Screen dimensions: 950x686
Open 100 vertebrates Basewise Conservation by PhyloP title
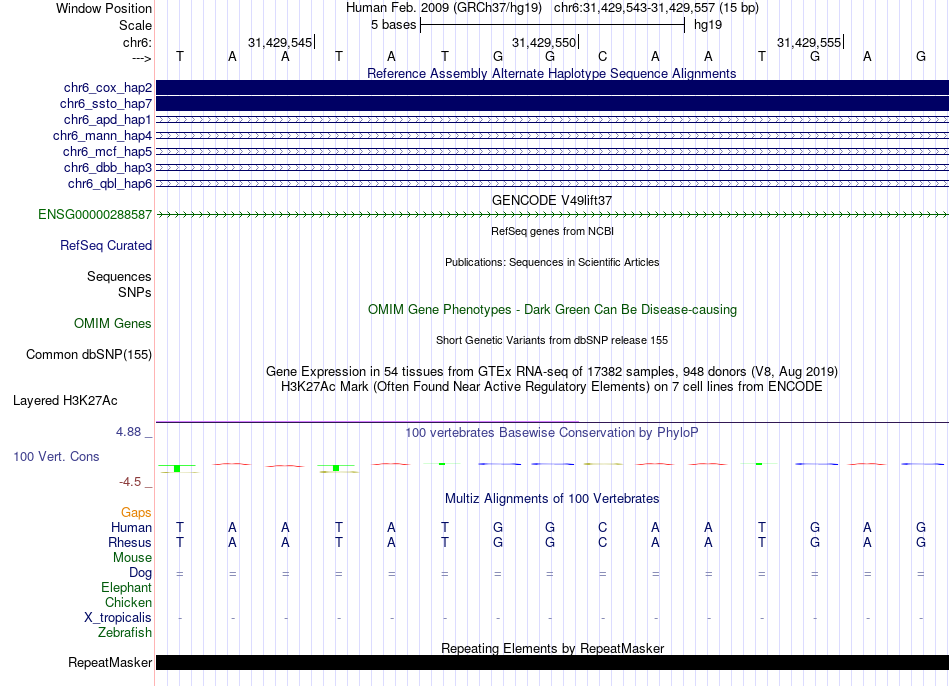click(x=552, y=433)
